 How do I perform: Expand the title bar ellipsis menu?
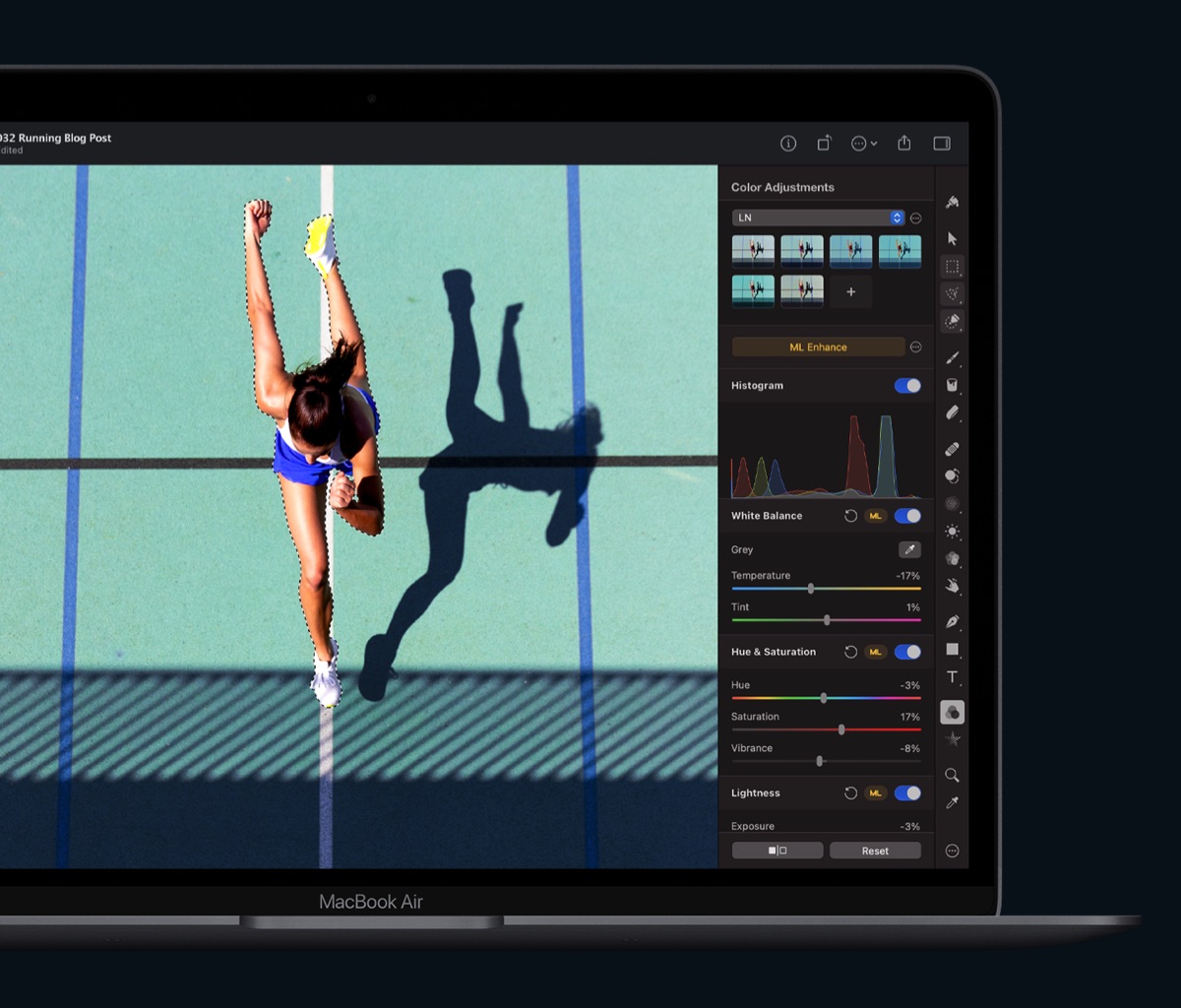pos(864,143)
